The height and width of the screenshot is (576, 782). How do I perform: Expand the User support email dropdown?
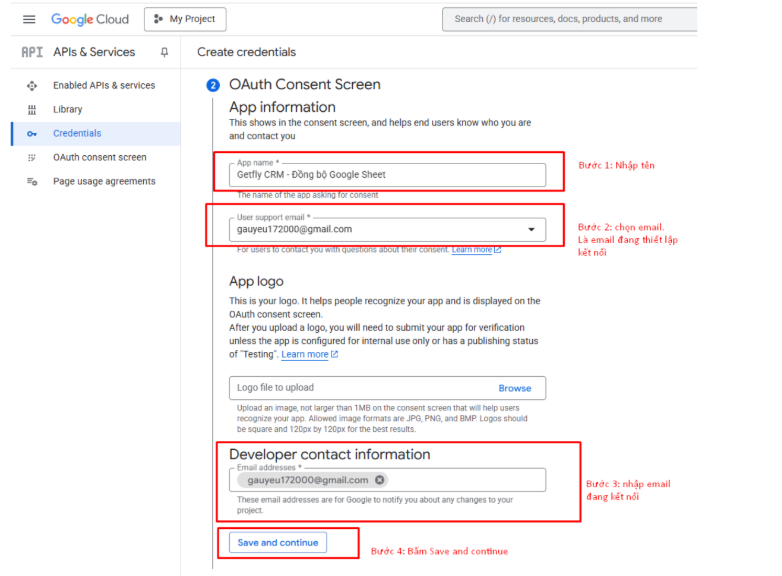[x=531, y=229]
